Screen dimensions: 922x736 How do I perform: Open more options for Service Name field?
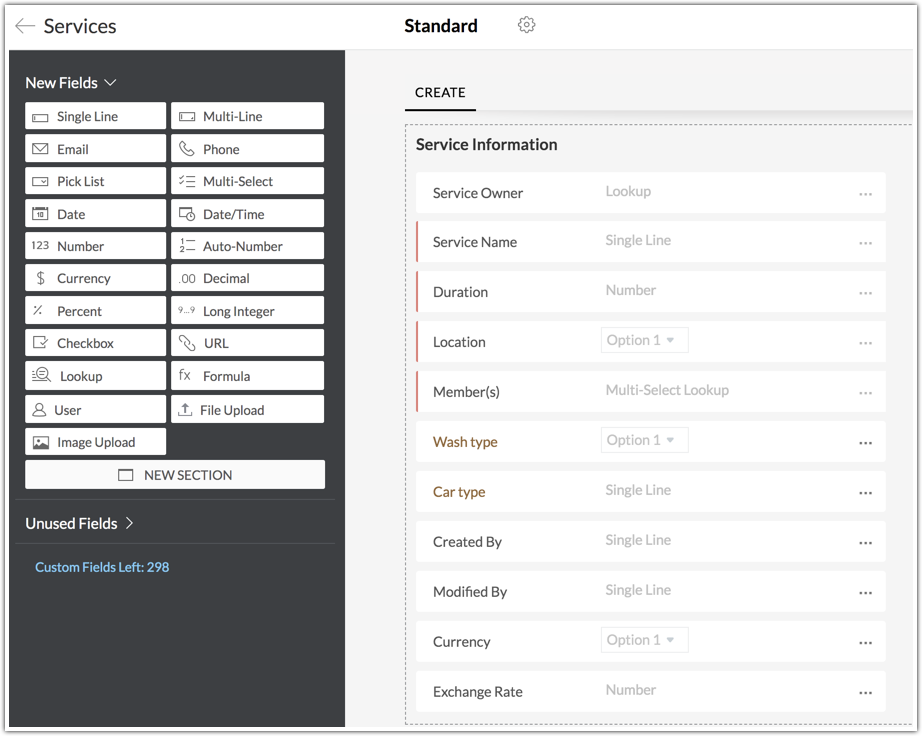(865, 243)
